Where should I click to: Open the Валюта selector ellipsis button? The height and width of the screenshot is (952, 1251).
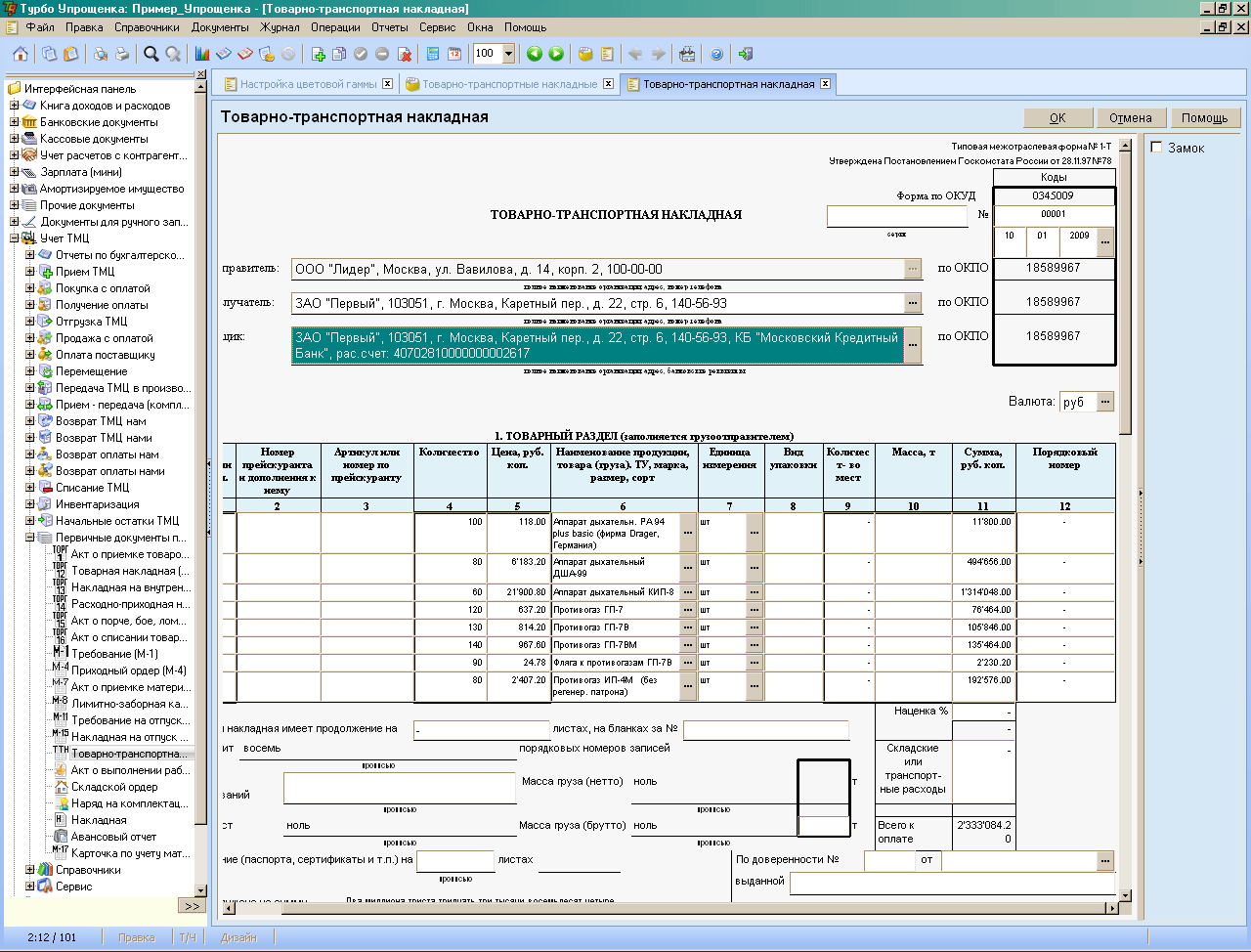click(x=1105, y=402)
